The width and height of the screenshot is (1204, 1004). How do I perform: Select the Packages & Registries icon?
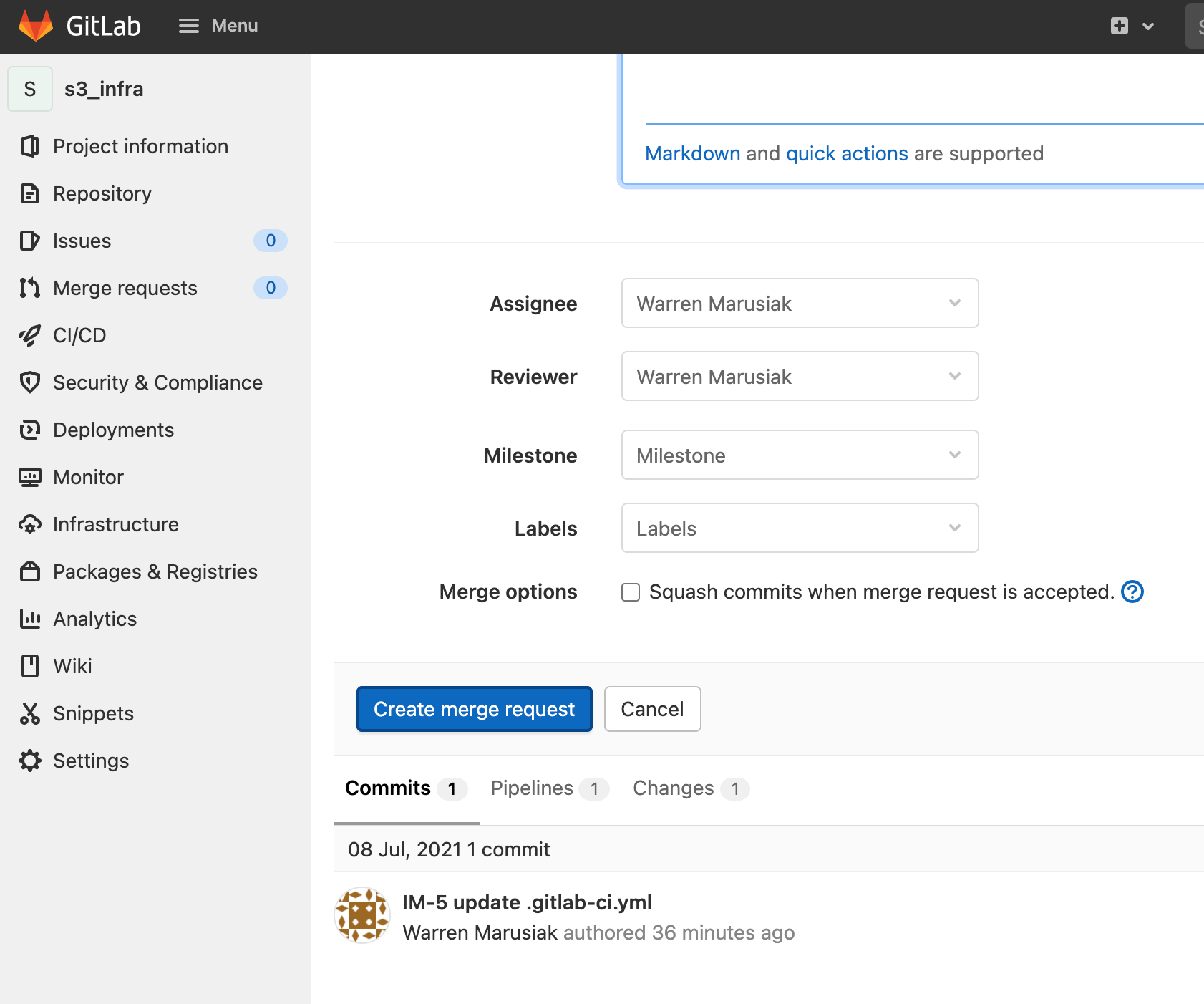pos(29,571)
